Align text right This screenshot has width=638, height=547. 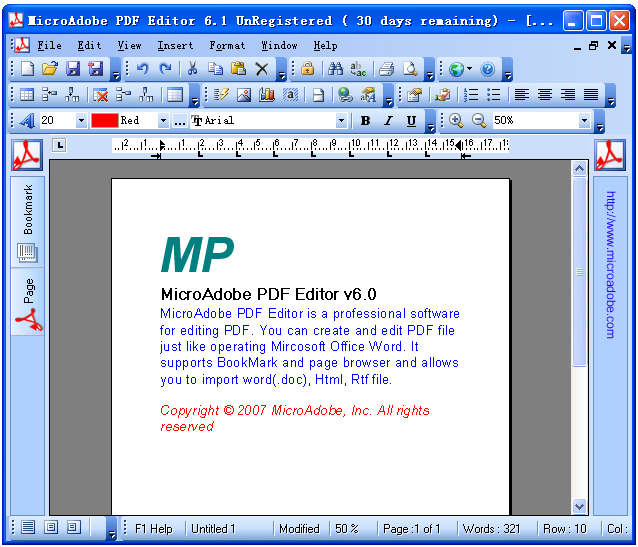[x=568, y=95]
